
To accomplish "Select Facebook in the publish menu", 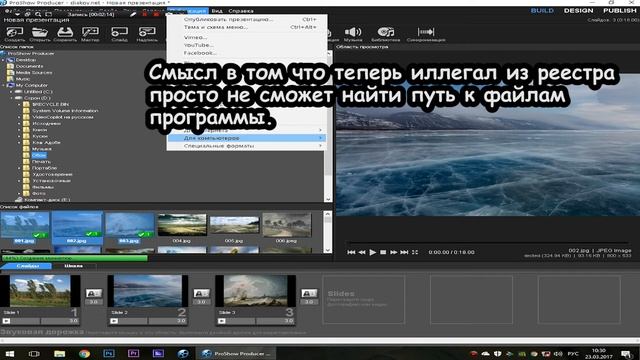I will (x=200, y=53).
